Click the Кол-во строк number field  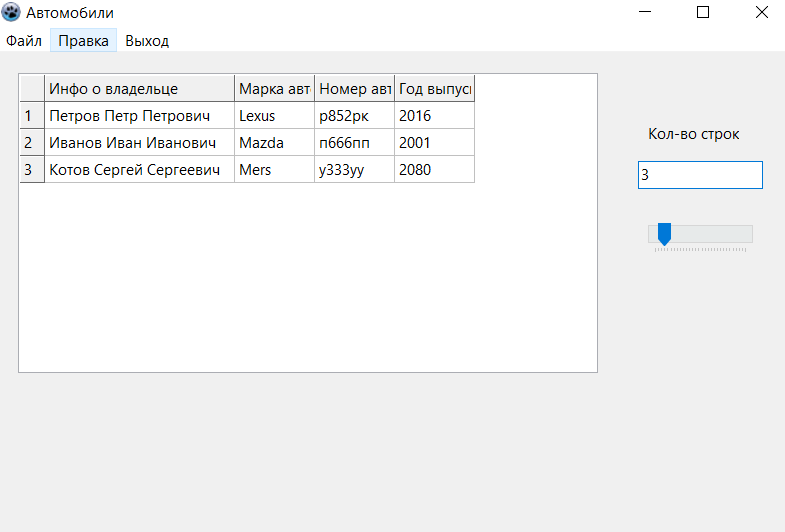(x=700, y=175)
